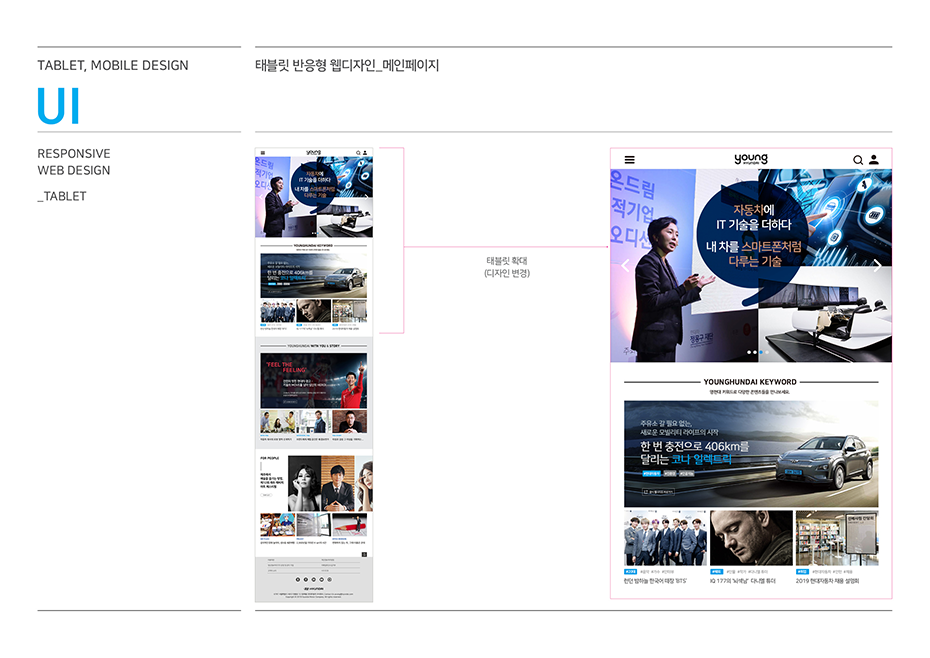Advance hero slider with right arrow
The width and height of the screenshot is (930, 658).
[876, 266]
